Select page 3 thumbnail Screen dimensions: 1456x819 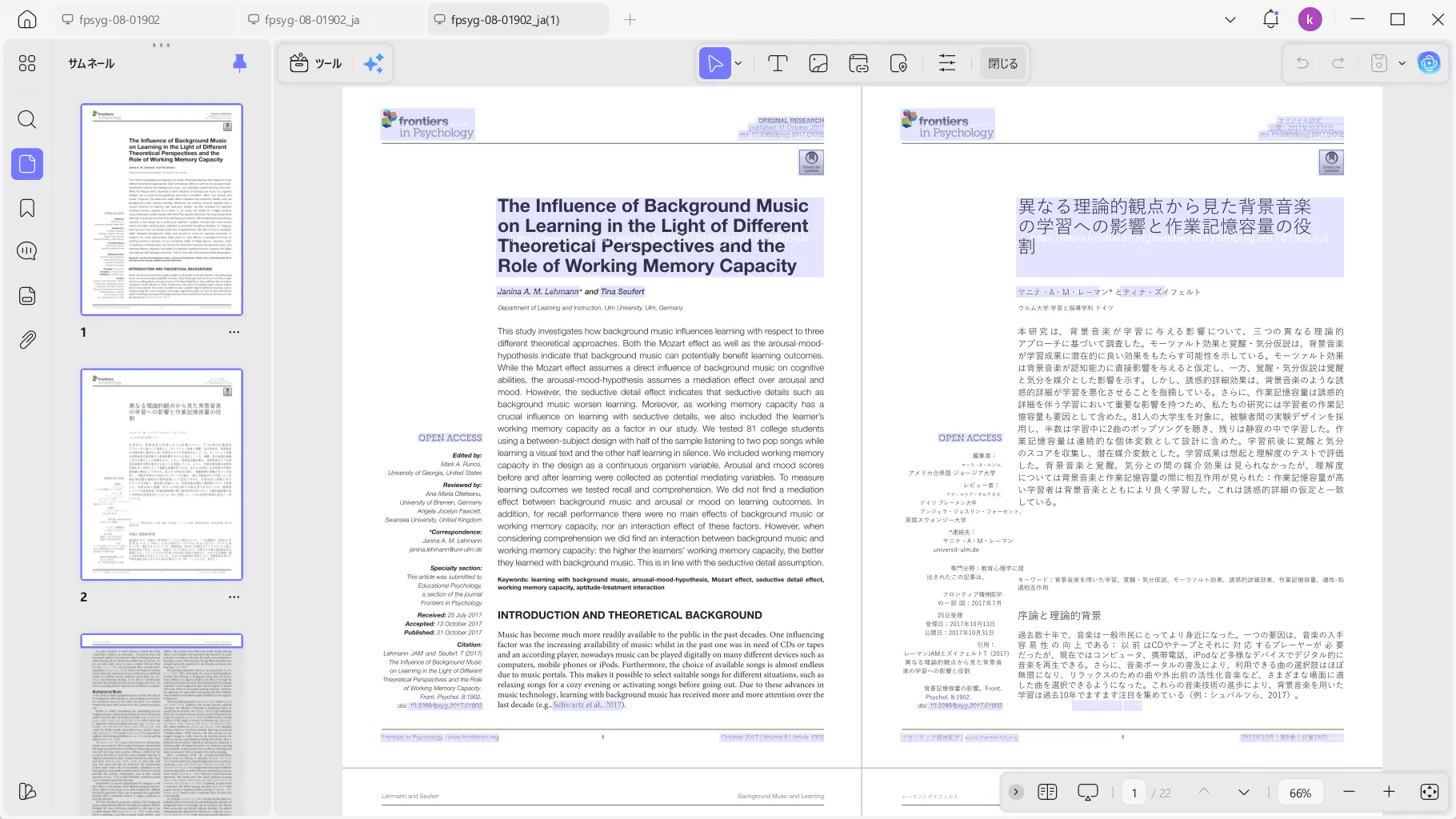click(x=162, y=725)
